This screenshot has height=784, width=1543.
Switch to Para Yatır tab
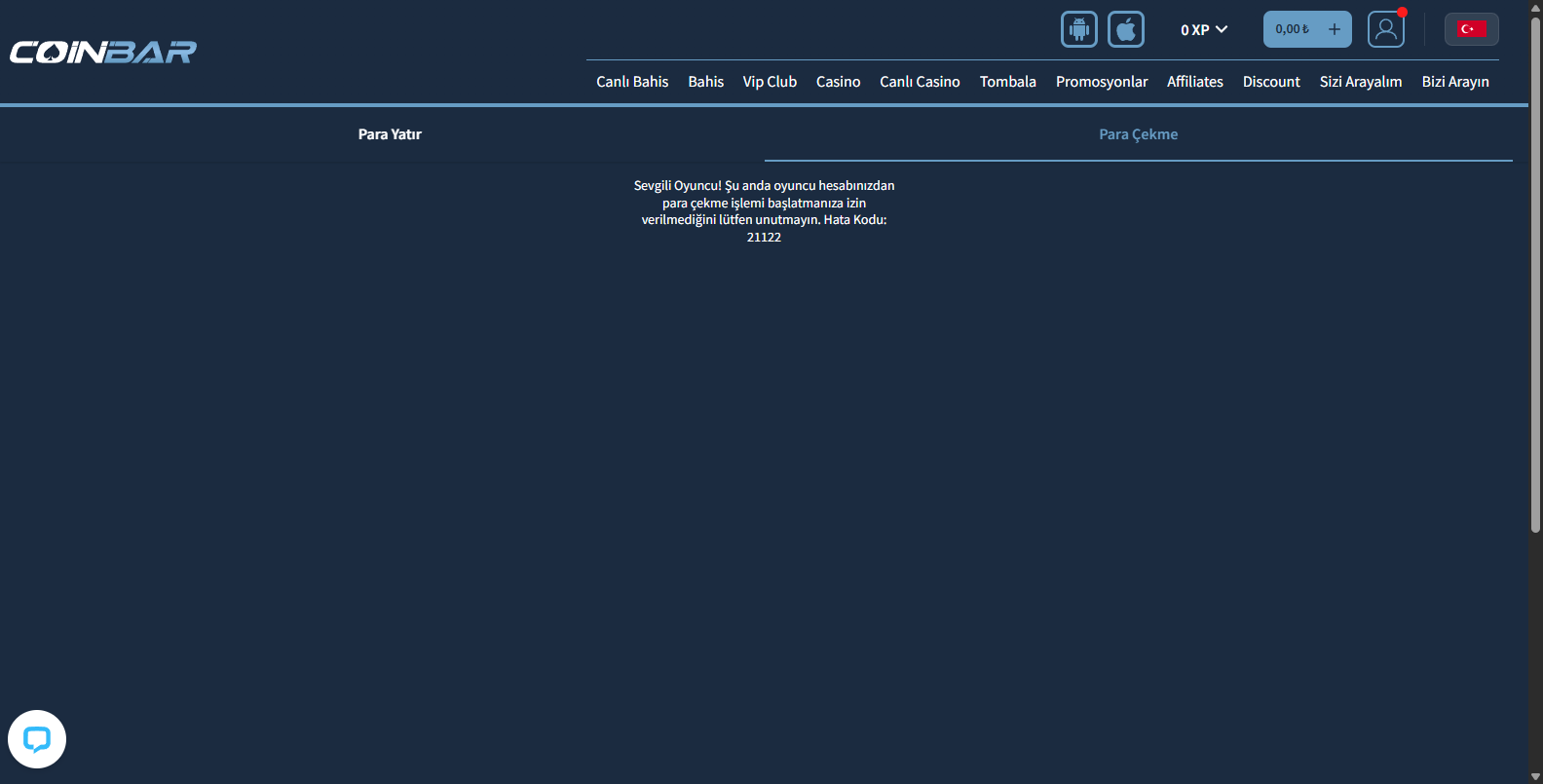click(x=390, y=134)
